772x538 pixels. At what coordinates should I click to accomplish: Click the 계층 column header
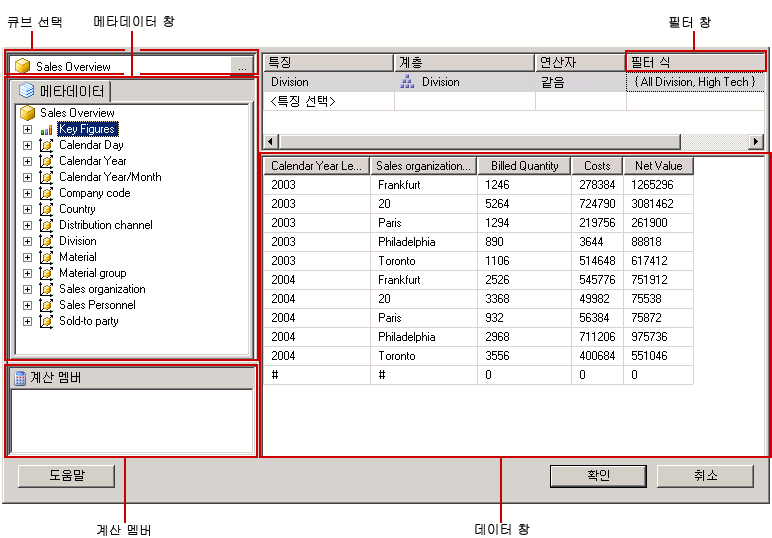464,63
